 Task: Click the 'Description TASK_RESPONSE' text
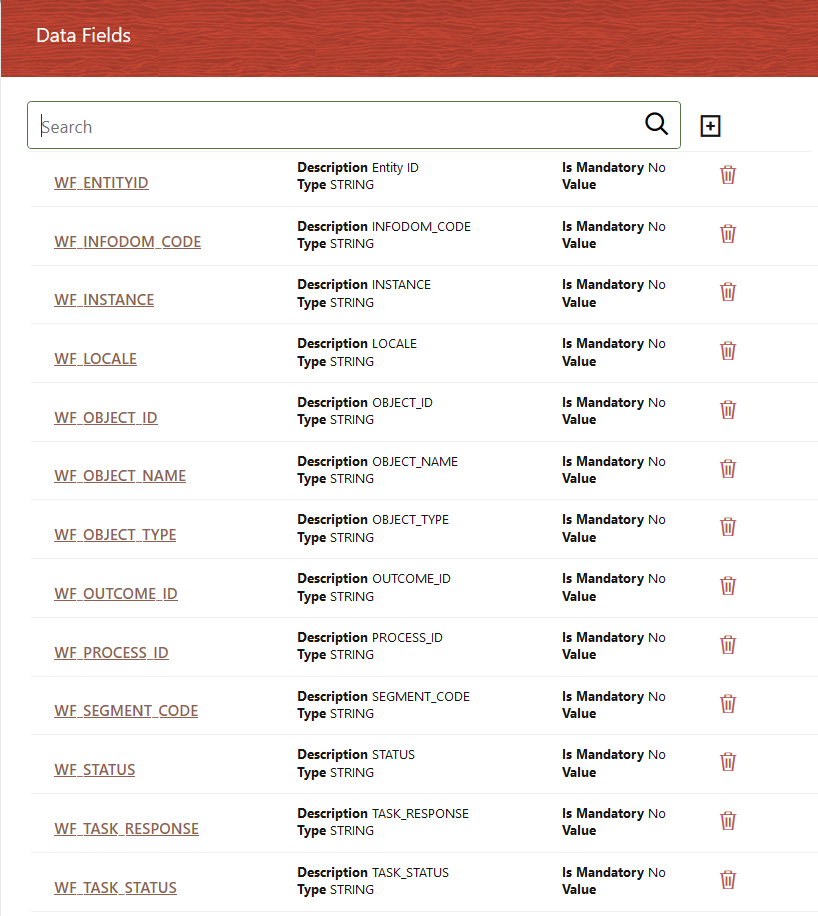(383, 814)
